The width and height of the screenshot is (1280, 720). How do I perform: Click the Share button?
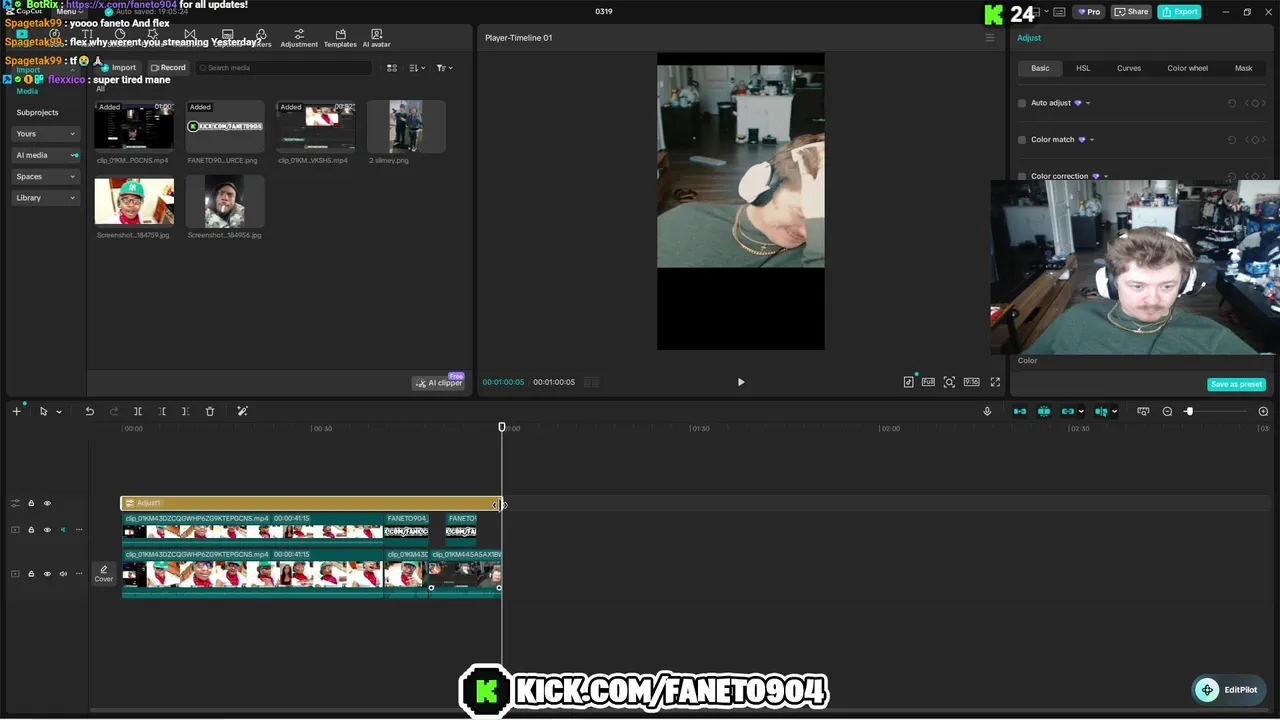pyautogui.click(x=1132, y=12)
